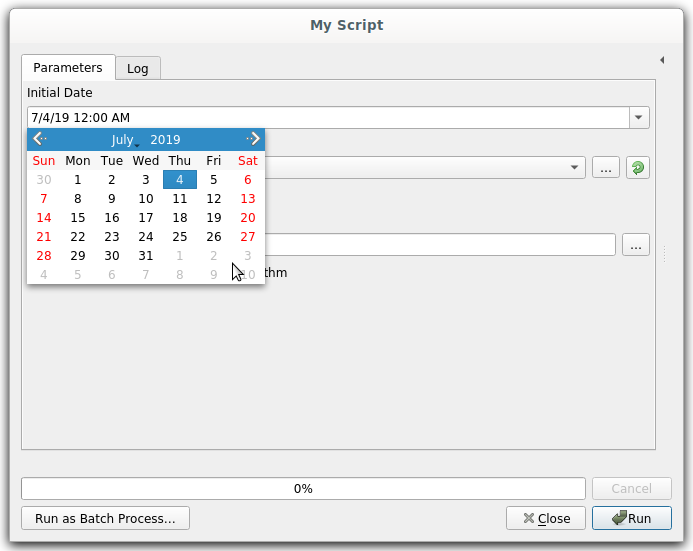
Task: Select Saturday July 27 in calendar
Action: coord(248,236)
